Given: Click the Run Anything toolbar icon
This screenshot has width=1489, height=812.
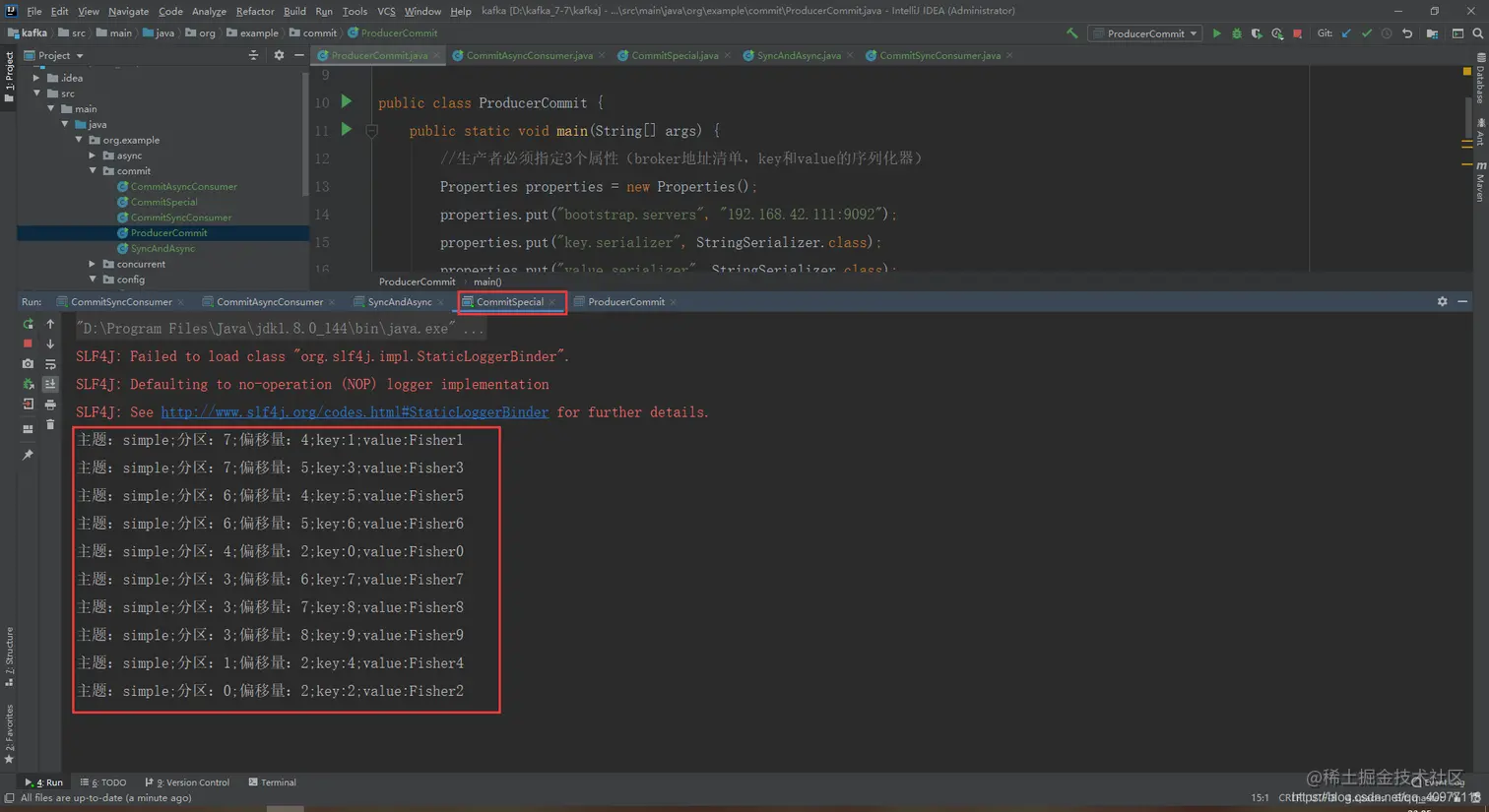Looking at the screenshot, I should click(x=1457, y=33).
